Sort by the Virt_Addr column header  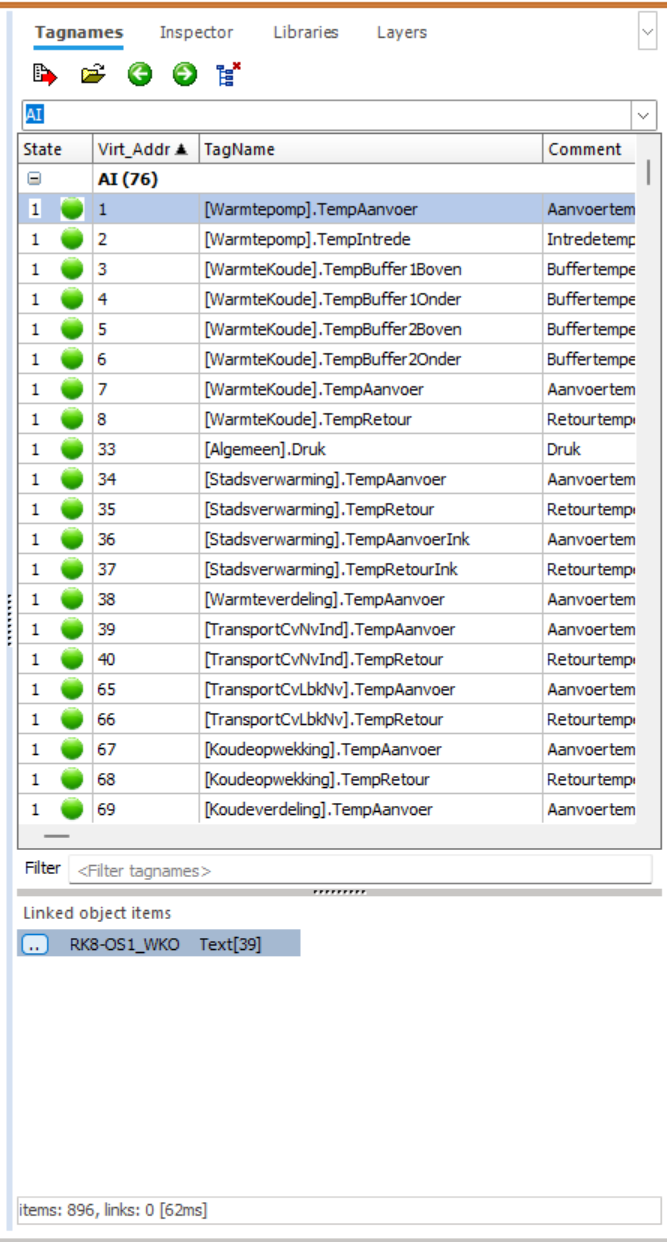tap(146, 149)
